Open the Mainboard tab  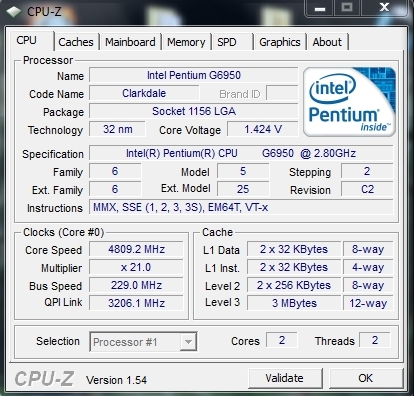coord(130,42)
